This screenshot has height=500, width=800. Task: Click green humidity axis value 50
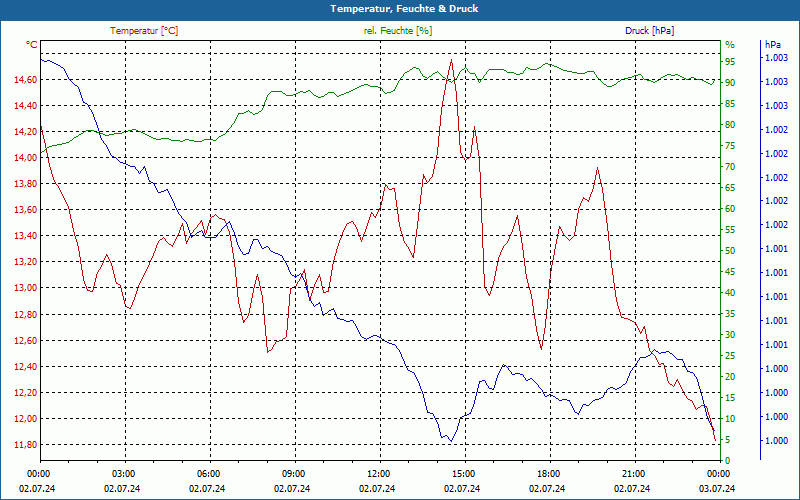pos(730,251)
